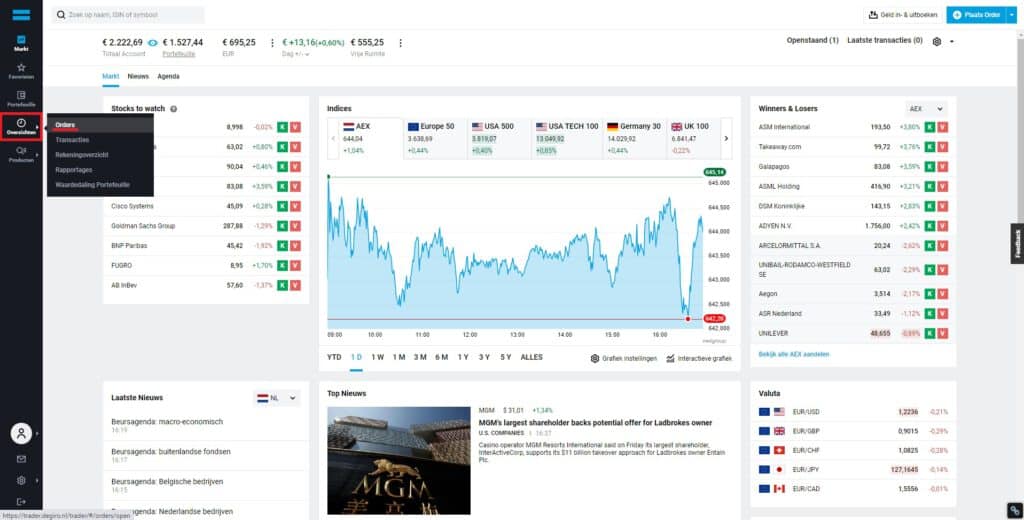Screen dimensions: 1024x520
Task: Set chart range to YTD
Action: coord(334,357)
